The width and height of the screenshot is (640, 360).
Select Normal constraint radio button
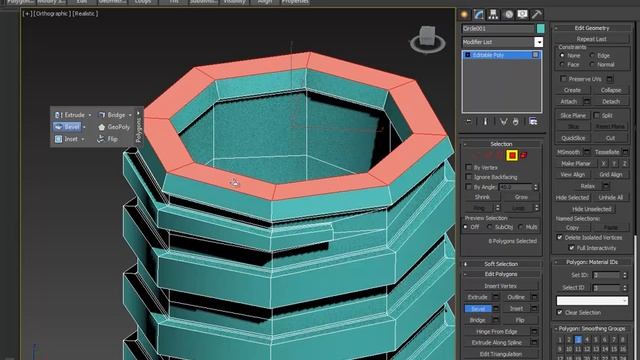592,64
